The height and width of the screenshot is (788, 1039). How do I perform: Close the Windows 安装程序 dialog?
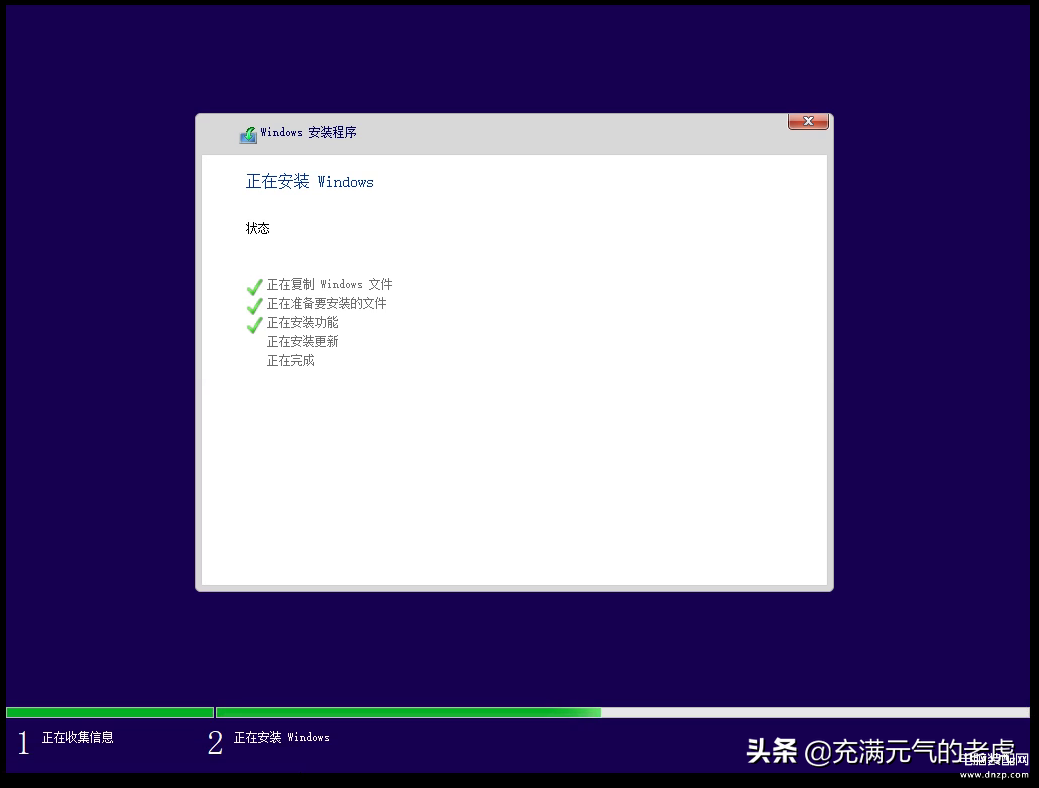point(808,121)
